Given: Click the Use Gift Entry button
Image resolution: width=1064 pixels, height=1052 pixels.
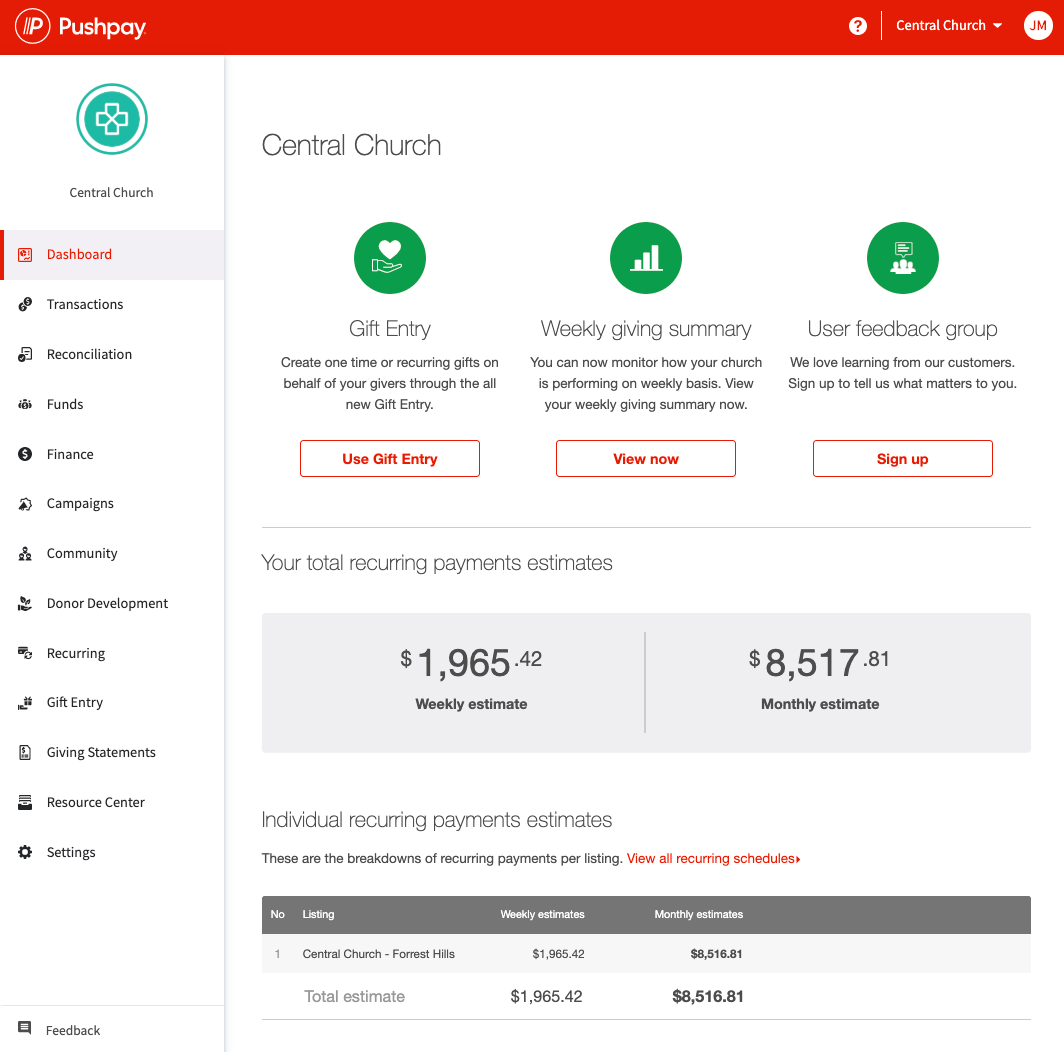Looking at the screenshot, I should [x=389, y=458].
